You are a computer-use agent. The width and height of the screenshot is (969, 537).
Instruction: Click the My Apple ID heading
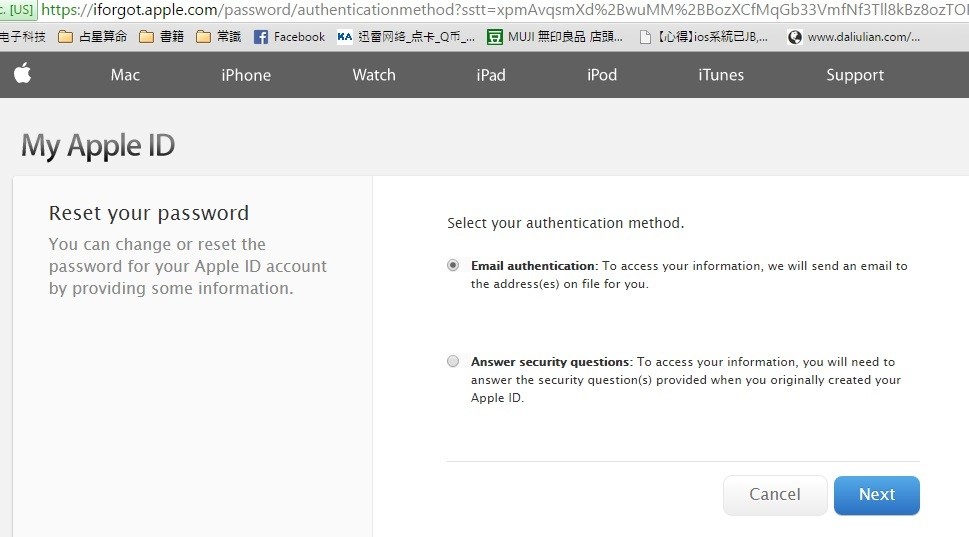point(98,146)
